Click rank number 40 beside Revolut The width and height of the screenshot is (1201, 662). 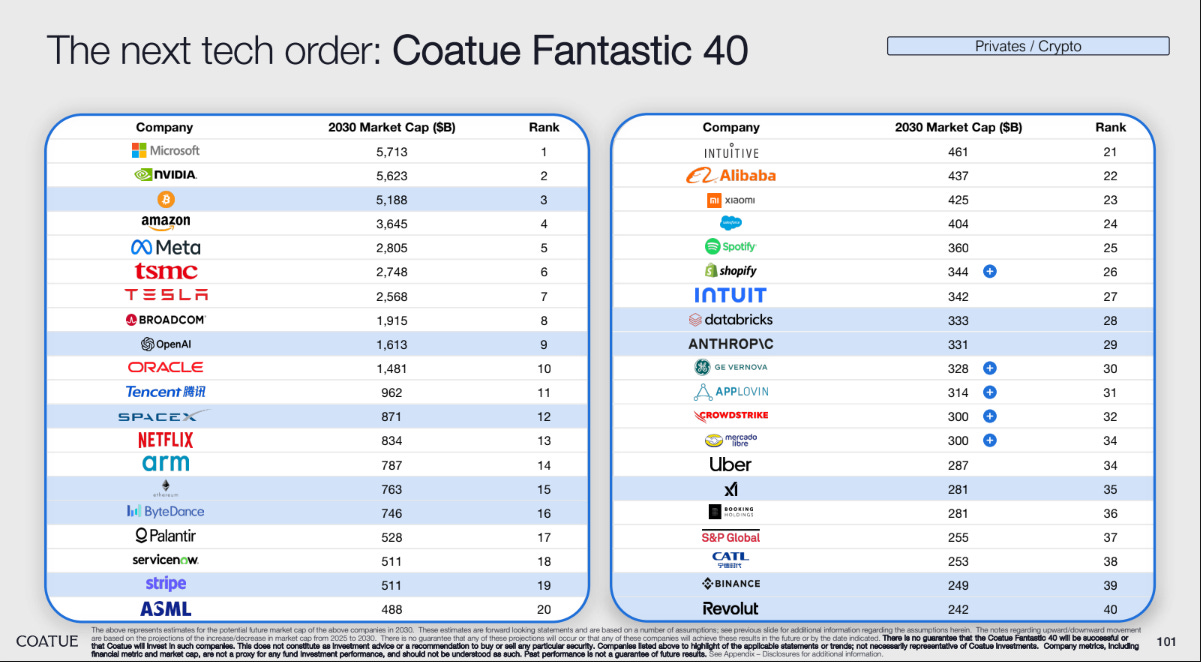pos(1110,608)
